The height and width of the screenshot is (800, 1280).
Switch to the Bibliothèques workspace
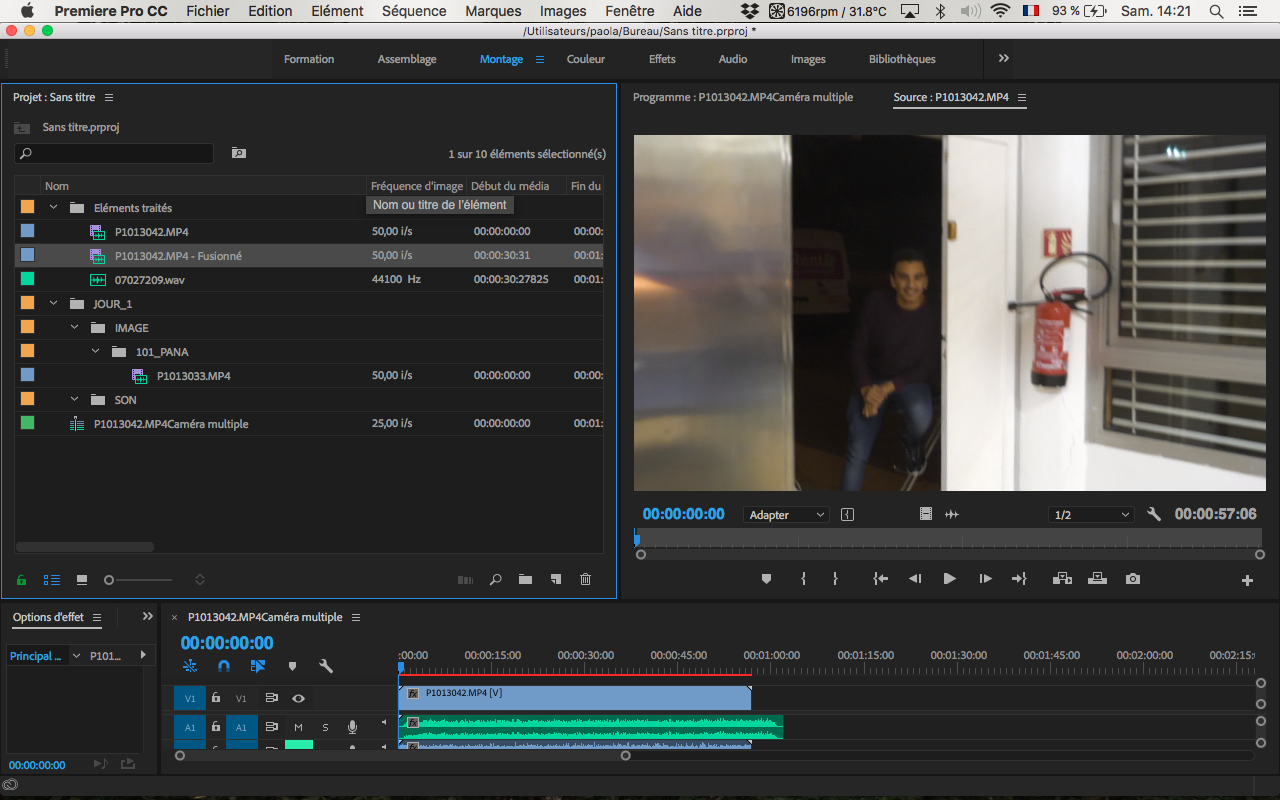[x=902, y=59]
